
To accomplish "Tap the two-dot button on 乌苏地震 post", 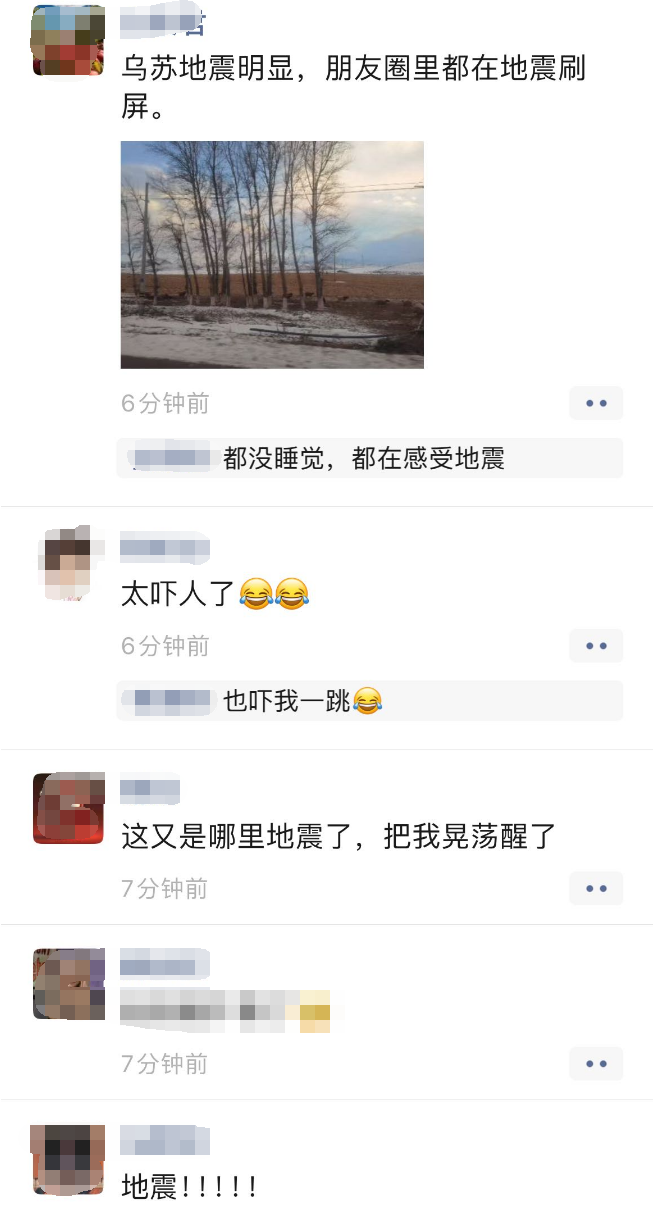I will point(596,403).
